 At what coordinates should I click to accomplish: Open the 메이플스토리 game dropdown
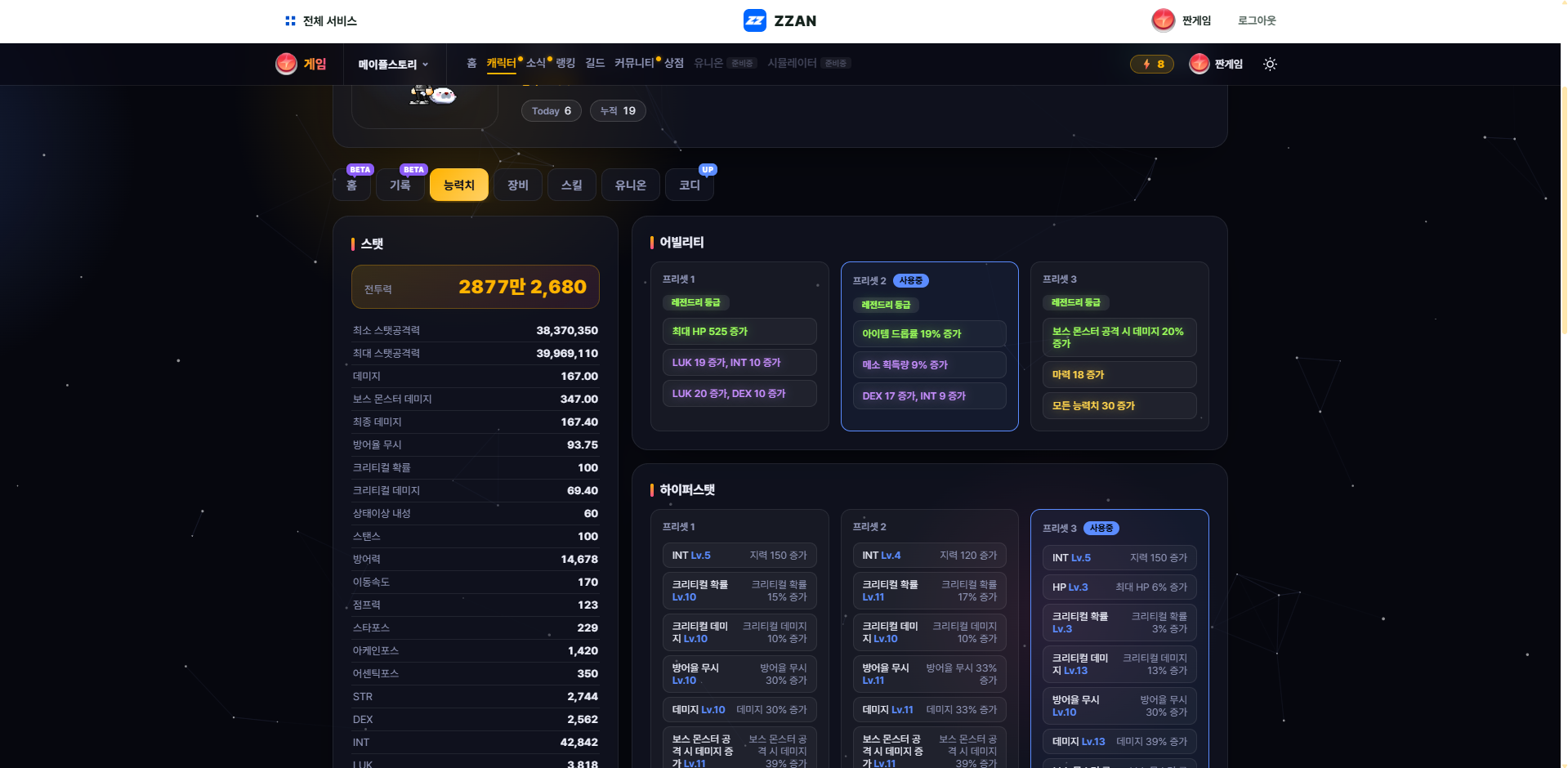tap(393, 65)
